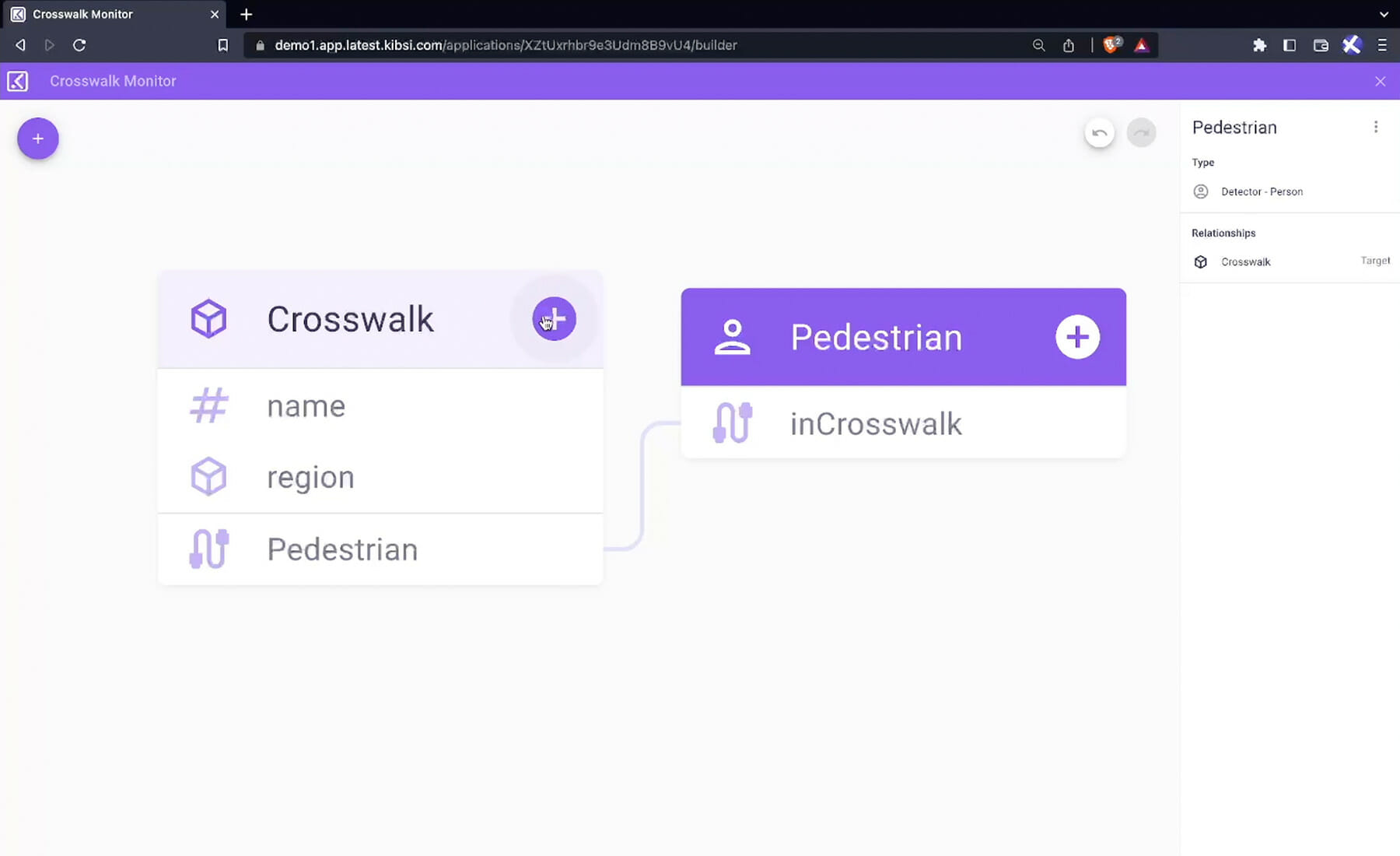Image resolution: width=1400 pixels, height=856 pixels.
Task: Select the name attribute row
Action: point(380,406)
